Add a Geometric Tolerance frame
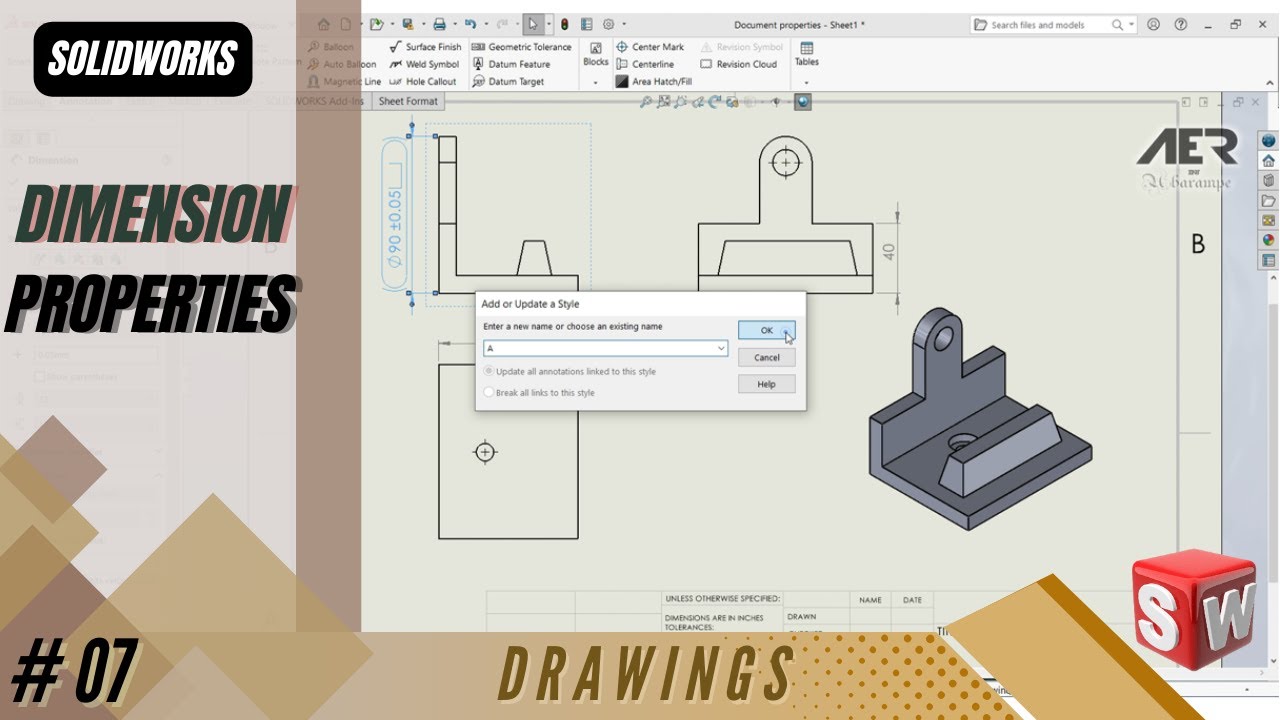The height and width of the screenshot is (720, 1280). click(x=521, y=47)
